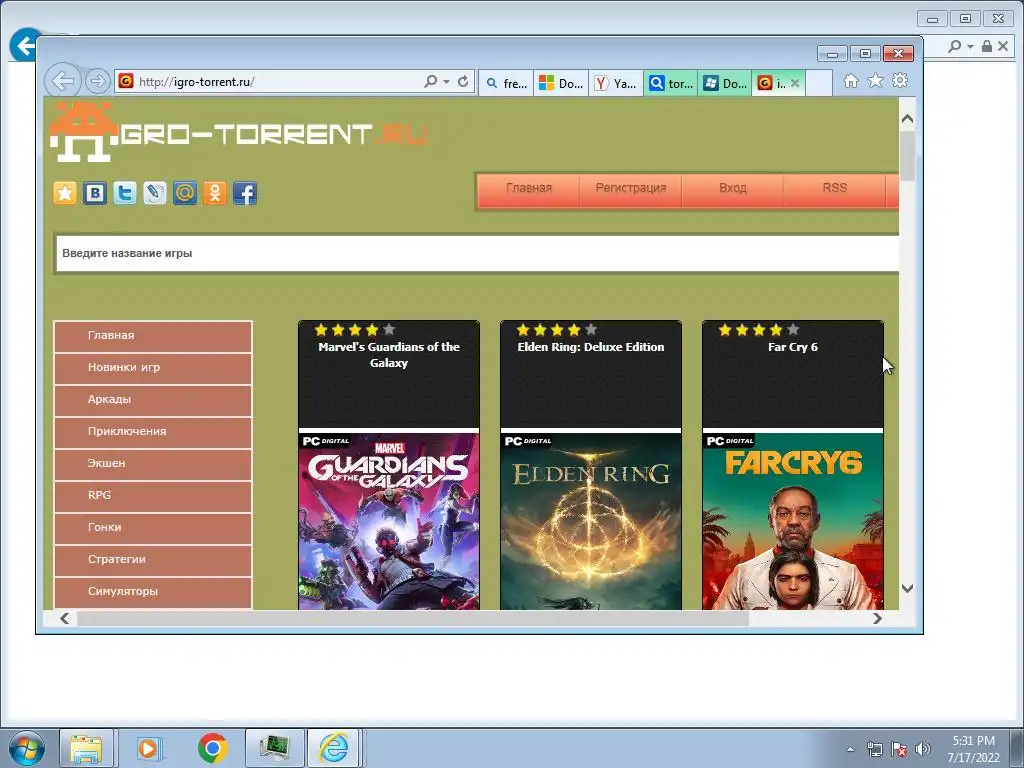1024x768 pixels.
Task: Click the page's vertical scrollbar down arrow
Action: point(907,588)
